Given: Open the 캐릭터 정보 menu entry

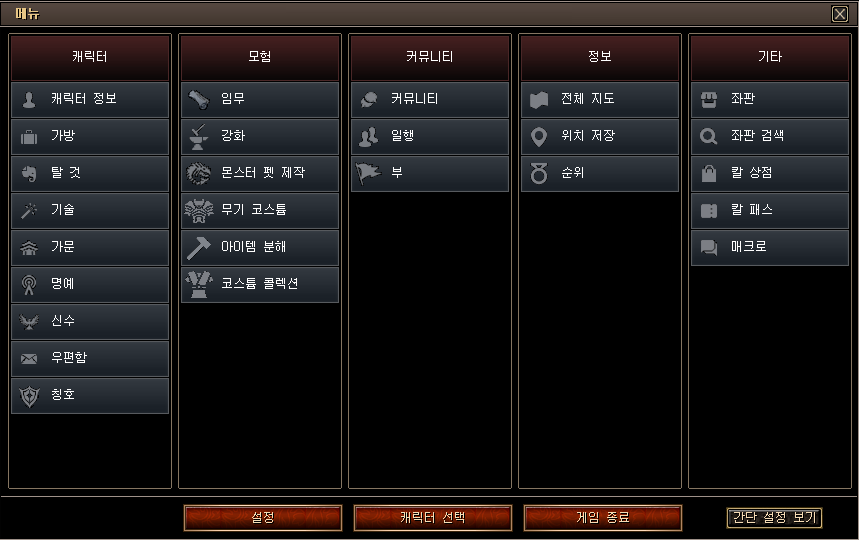Looking at the screenshot, I should (x=90, y=100).
